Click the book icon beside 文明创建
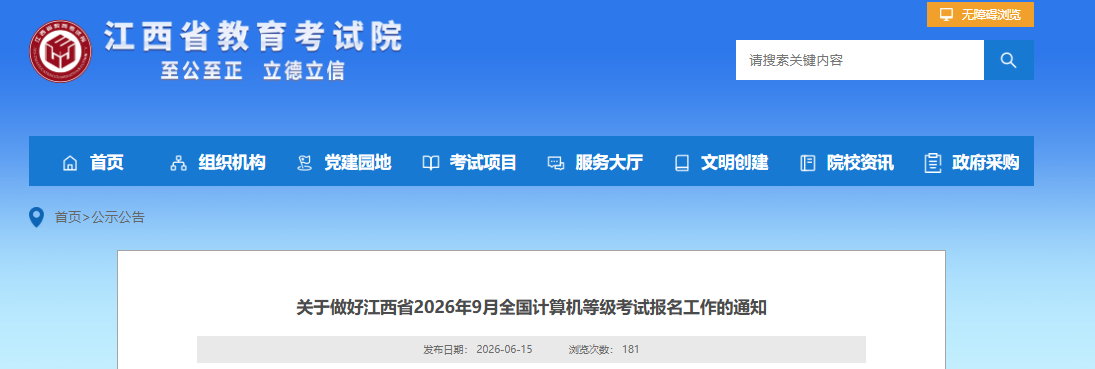1095x369 pixels. point(682,164)
